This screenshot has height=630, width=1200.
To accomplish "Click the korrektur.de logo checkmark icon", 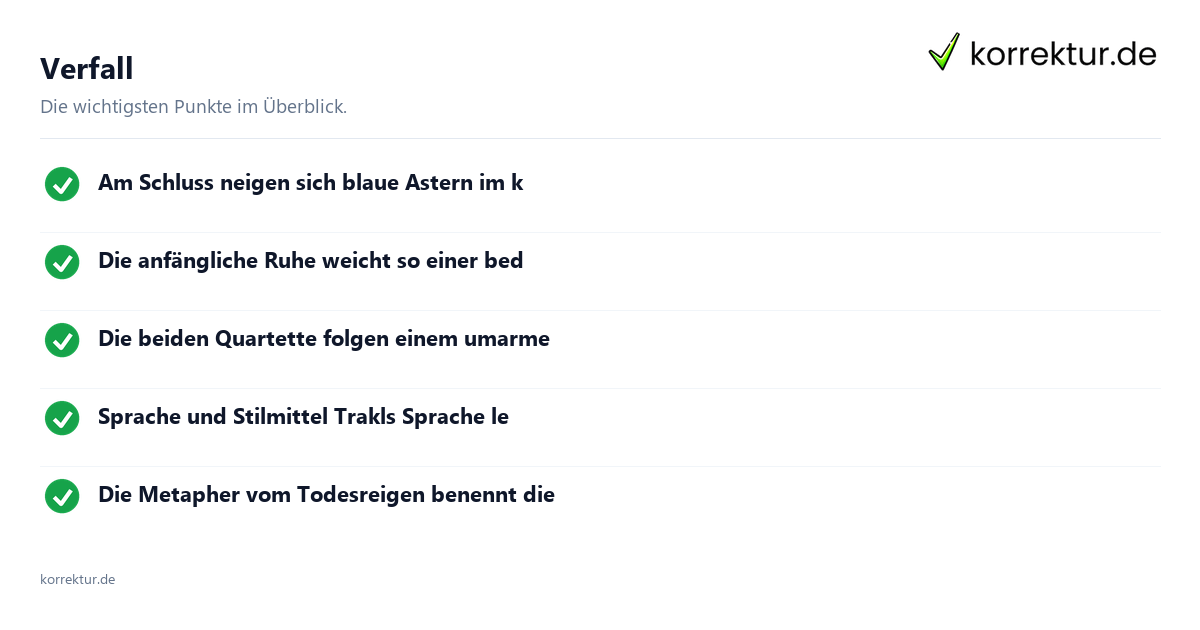I will click(x=944, y=52).
